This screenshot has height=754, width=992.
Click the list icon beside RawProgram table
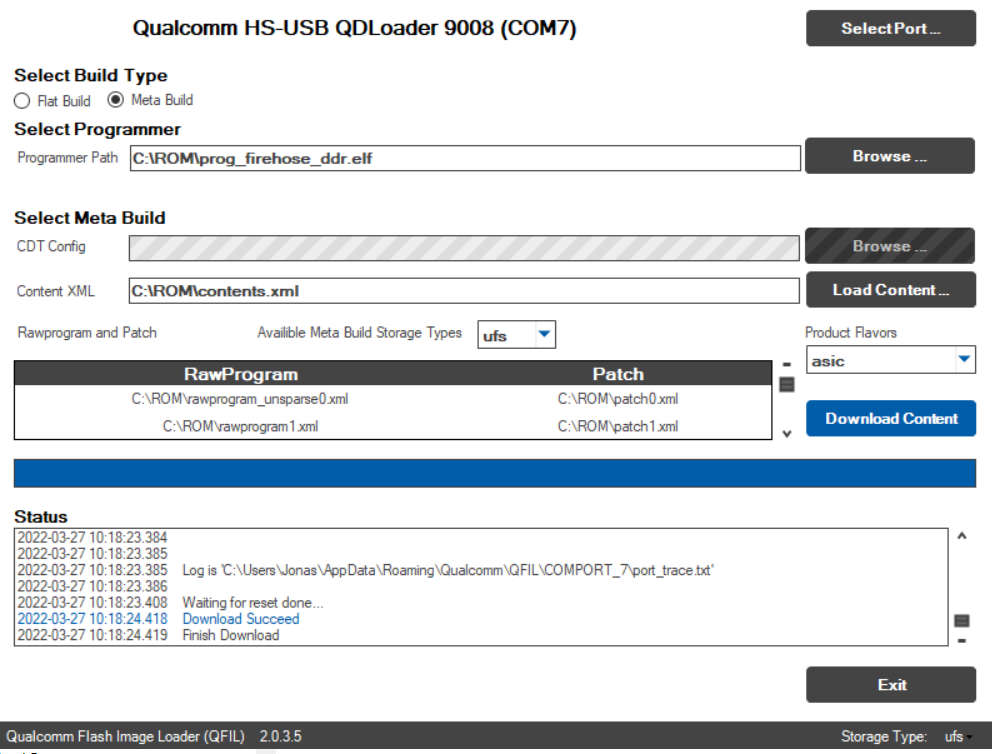pyautogui.click(x=787, y=385)
